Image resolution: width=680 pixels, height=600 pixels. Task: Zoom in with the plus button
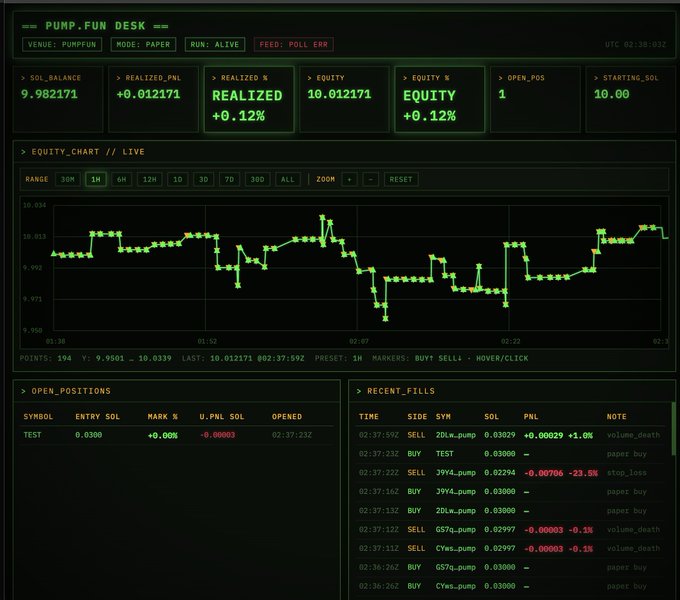click(349, 179)
